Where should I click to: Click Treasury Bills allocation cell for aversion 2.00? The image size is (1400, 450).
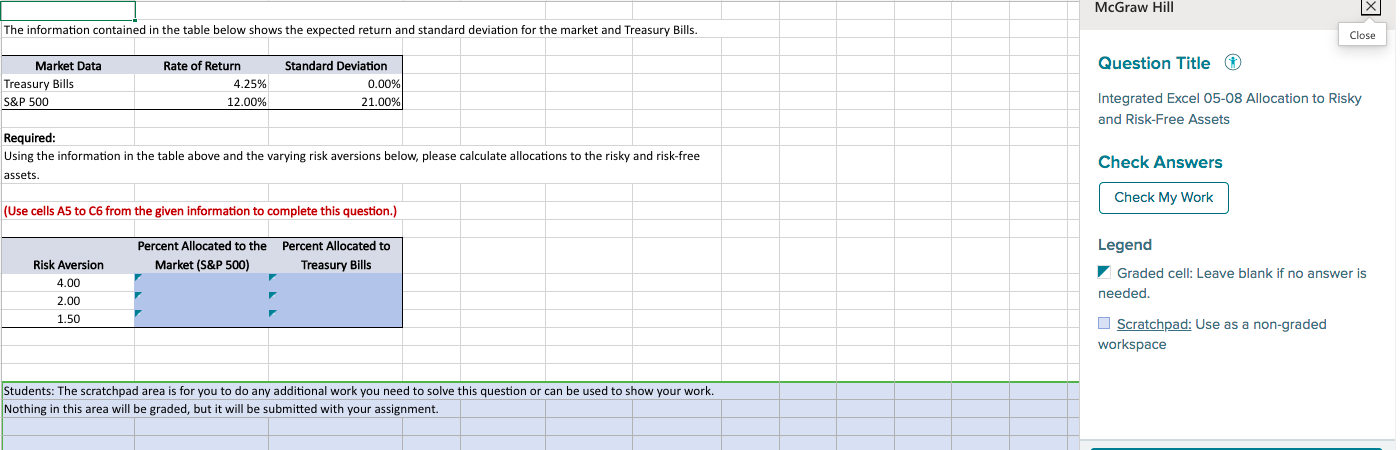[x=336, y=301]
